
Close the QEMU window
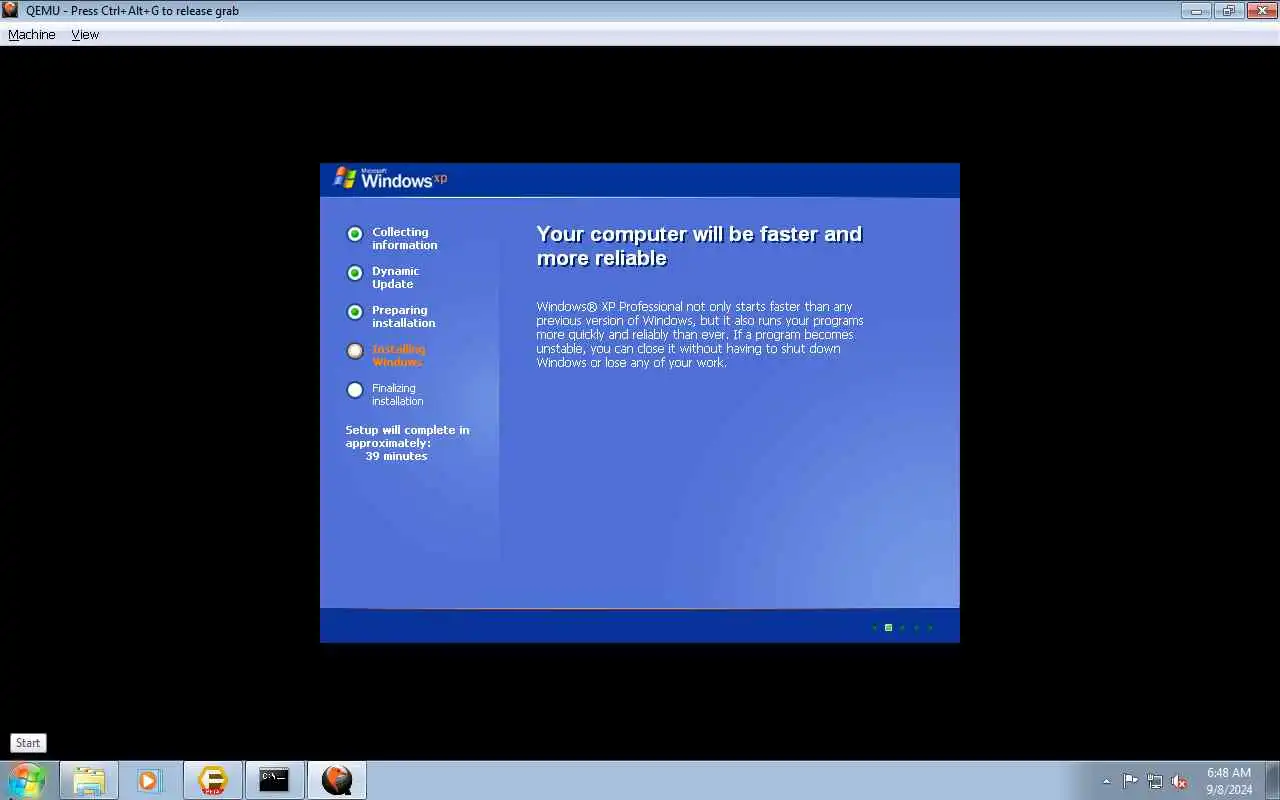[1260, 11]
